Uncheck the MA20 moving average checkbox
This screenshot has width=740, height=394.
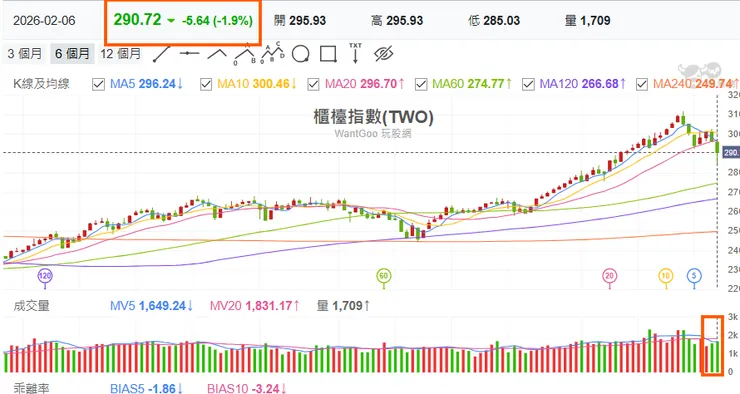tap(313, 84)
